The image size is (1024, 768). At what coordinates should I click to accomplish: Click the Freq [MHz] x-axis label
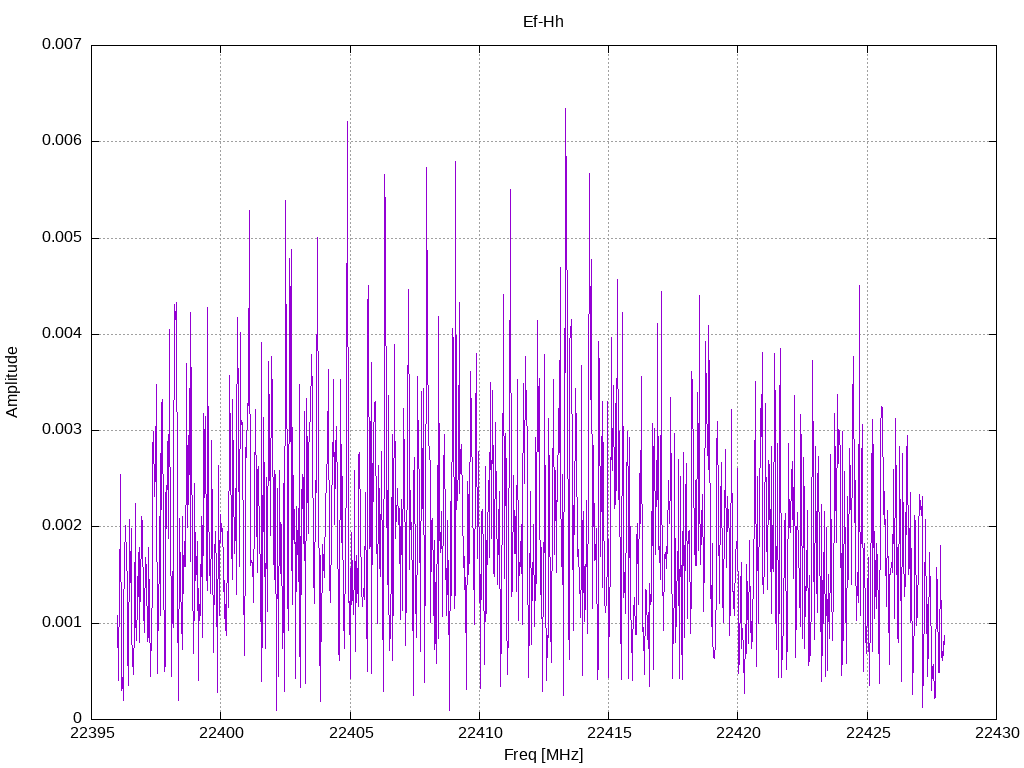tap(543, 755)
